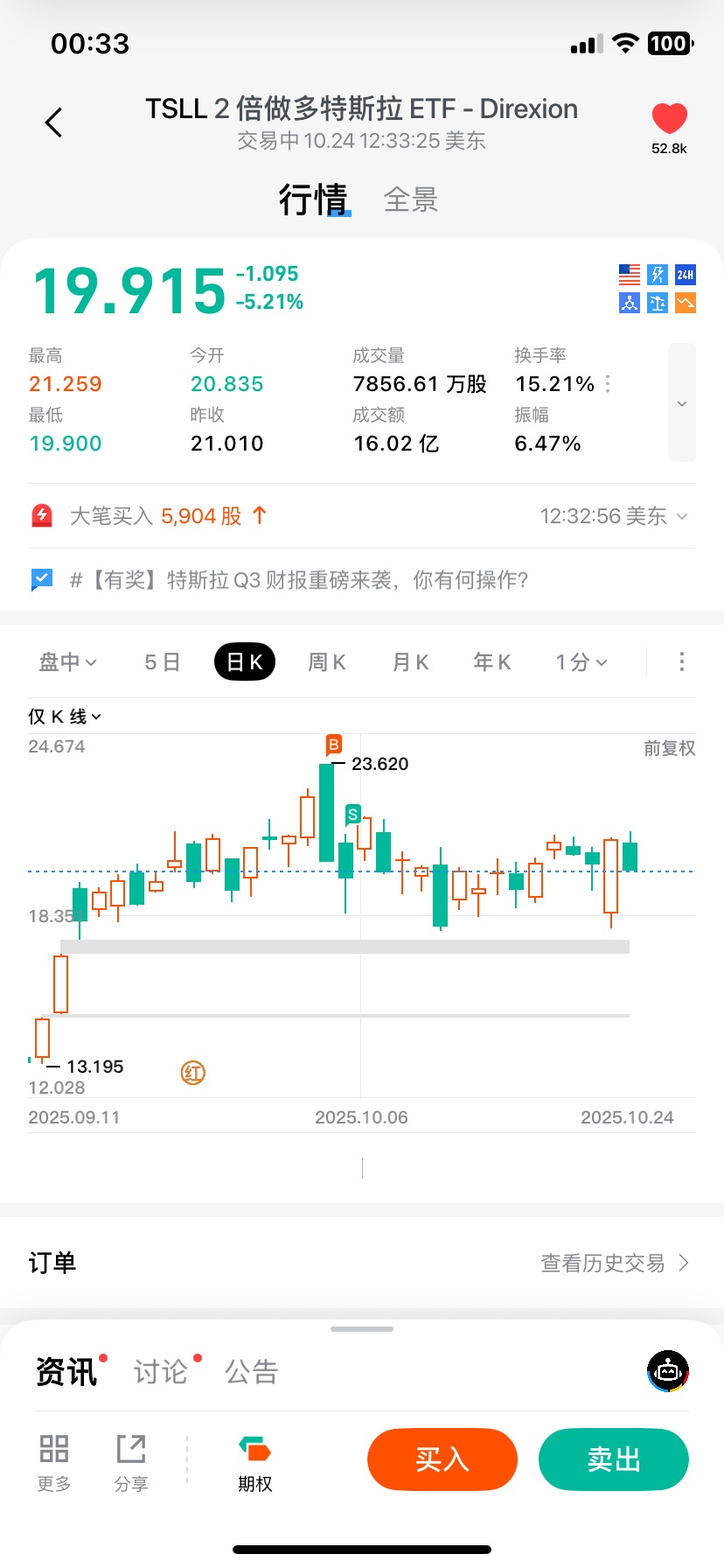The height and width of the screenshot is (1568, 724).
Task: Tap the red lightning large-order icon
Action: coord(42,516)
